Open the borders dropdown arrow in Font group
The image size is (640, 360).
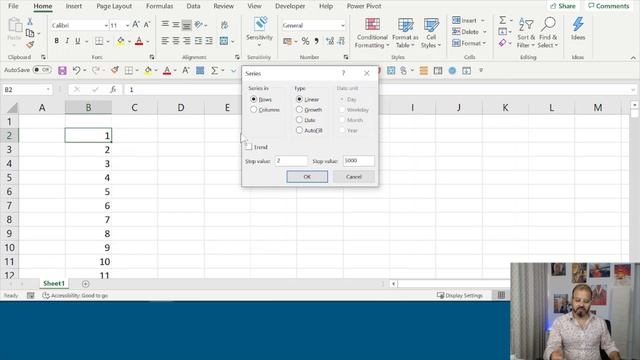(108, 41)
